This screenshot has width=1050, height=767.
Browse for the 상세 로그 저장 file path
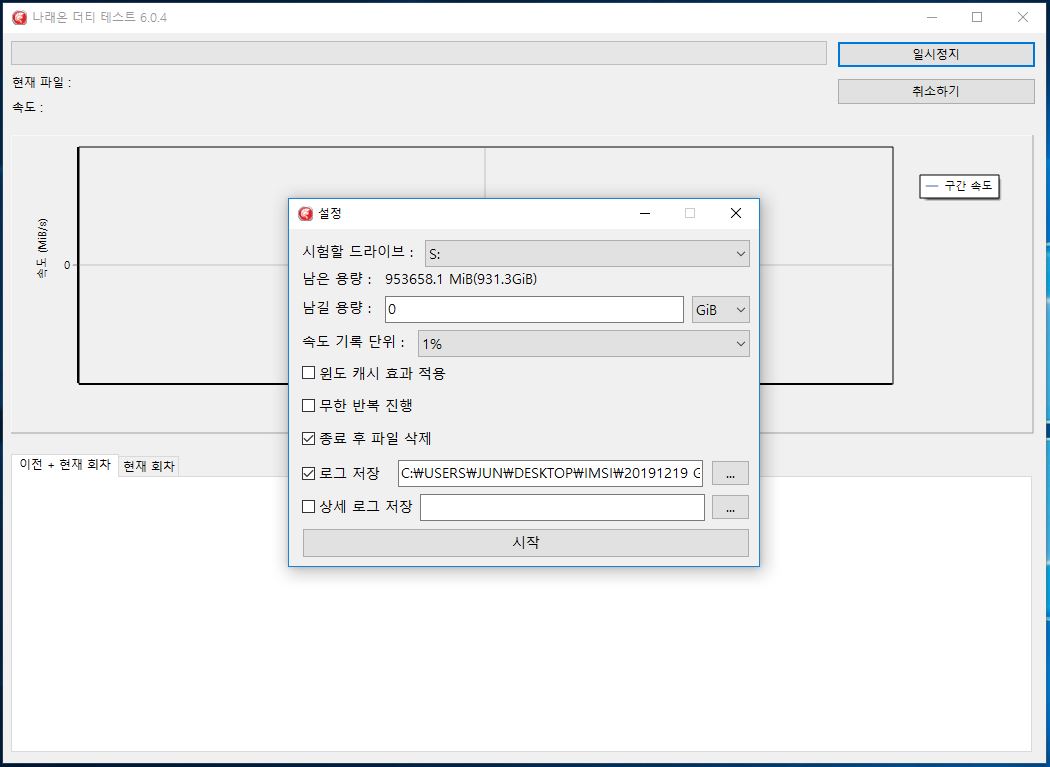click(x=730, y=508)
